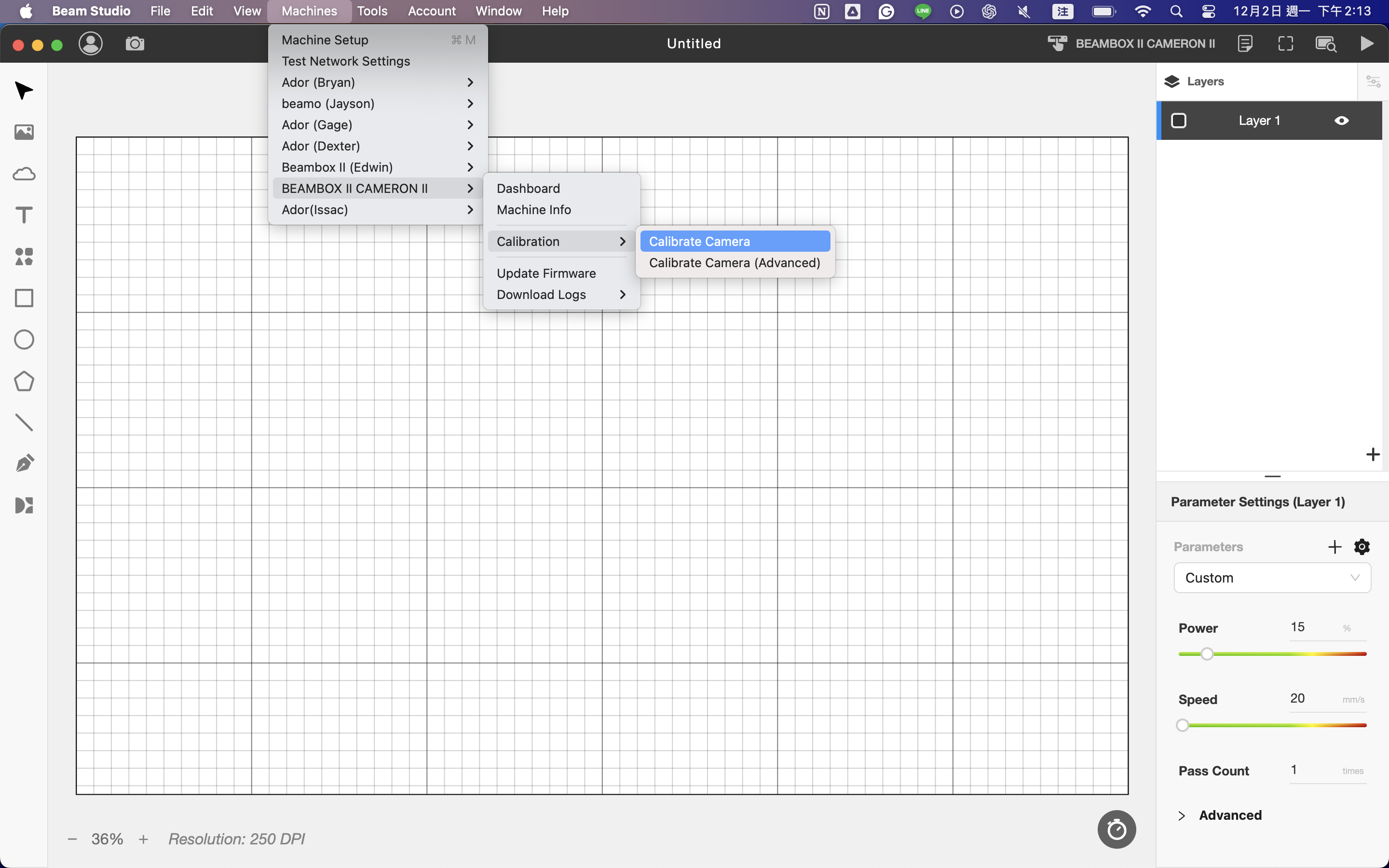Viewport: 1389px width, 868px height.
Task: Click the frame/area icon in top bar
Action: (x=1286, y=43)
